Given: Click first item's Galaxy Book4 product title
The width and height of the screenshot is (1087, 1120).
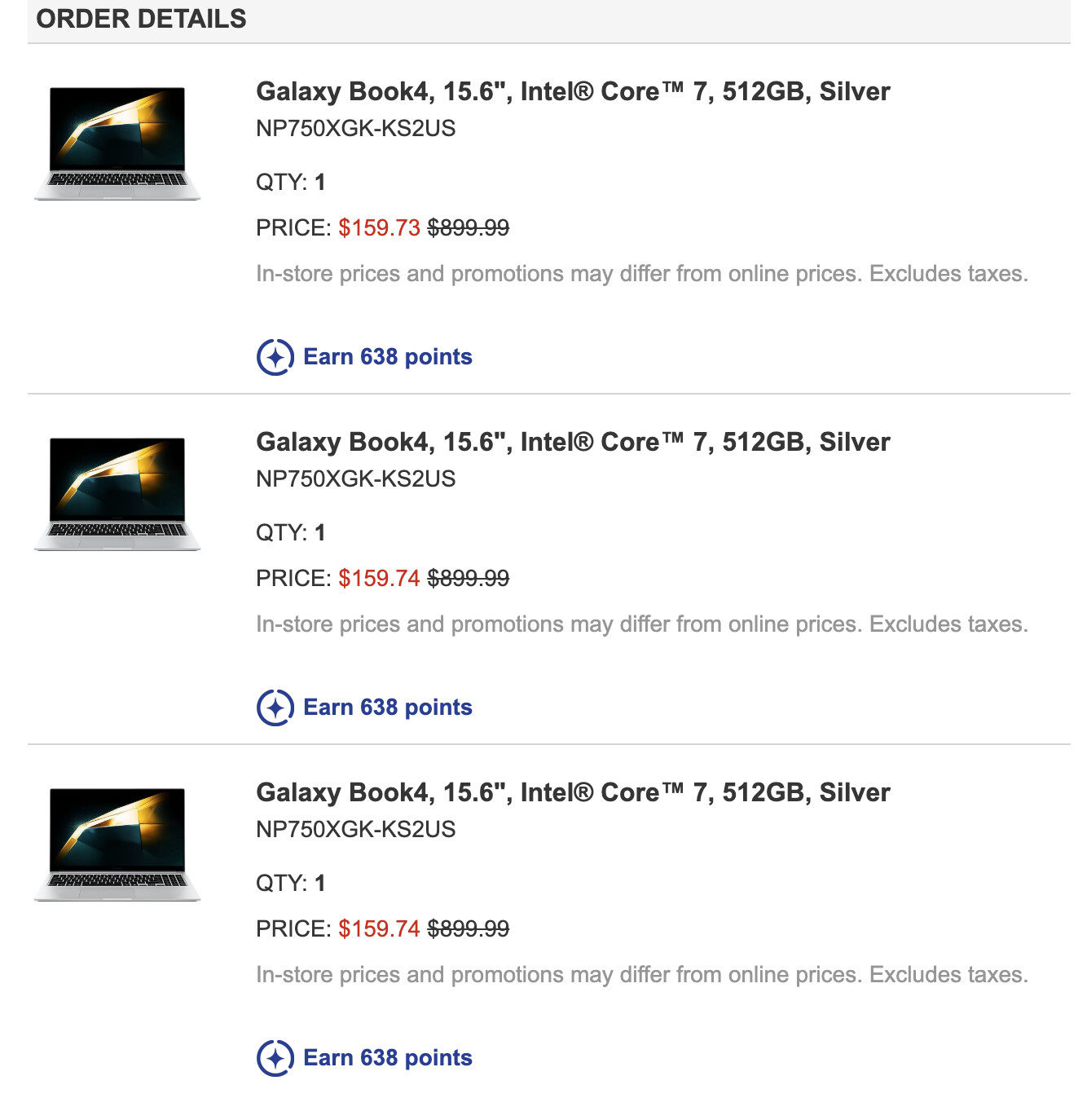Looking at the screenshot, I should [573, 91].
